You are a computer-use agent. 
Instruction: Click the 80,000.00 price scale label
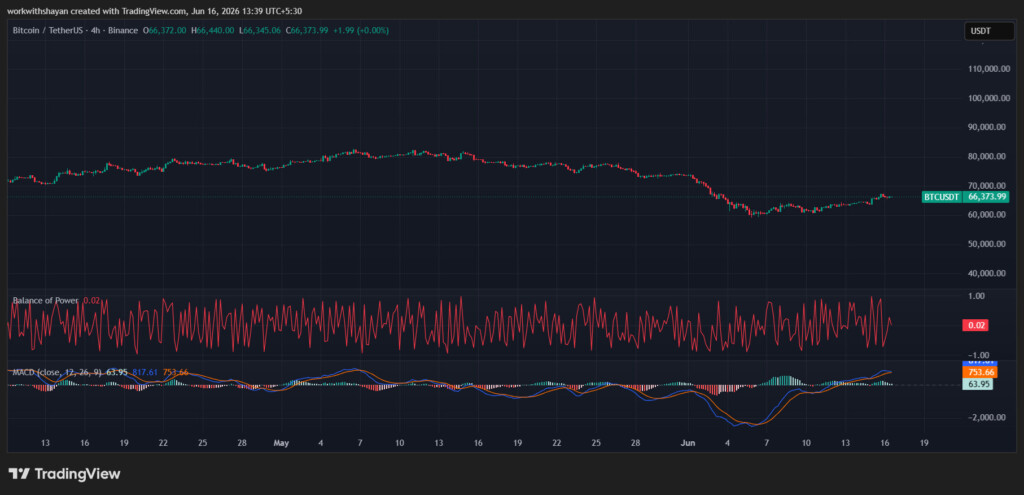[989, 156]
